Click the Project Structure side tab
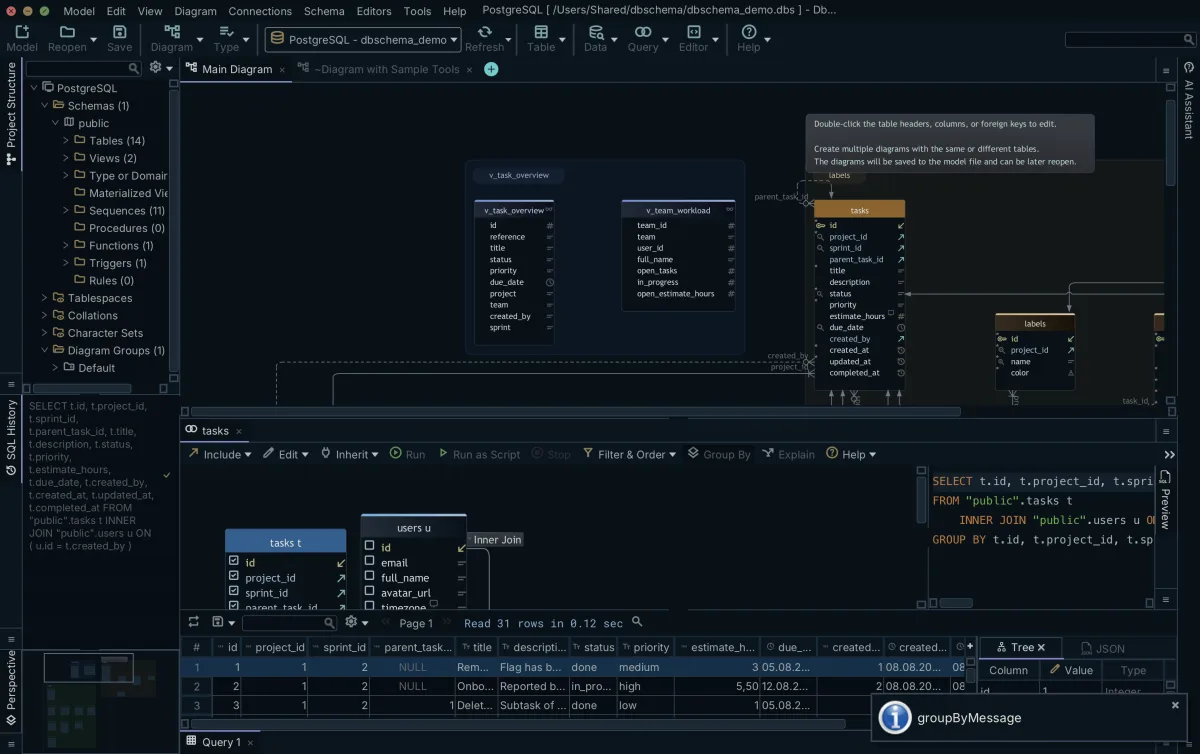The image size is (1200, 754). (x=11, y=113)
